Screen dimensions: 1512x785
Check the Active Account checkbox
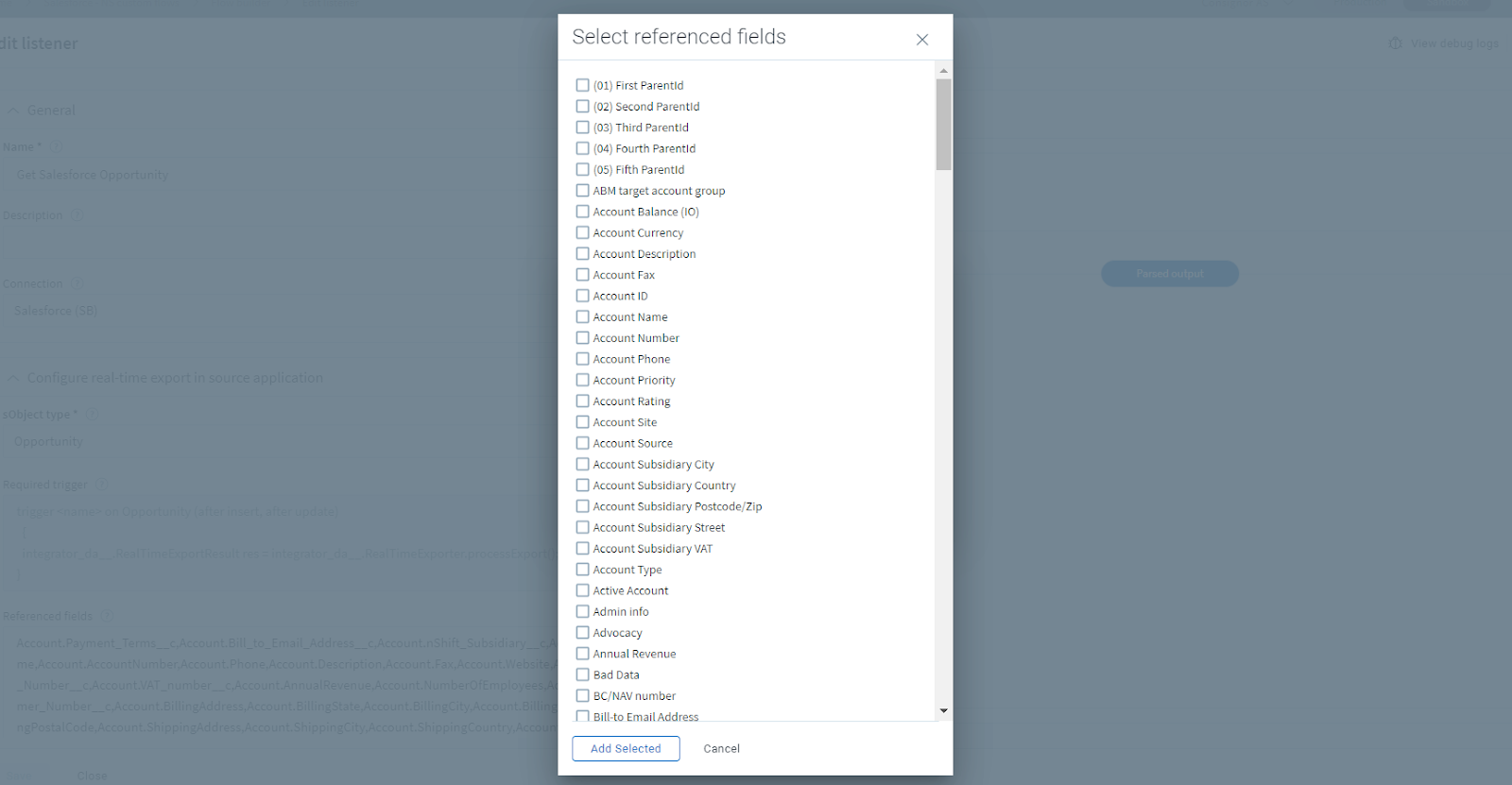[x=582, y=590]
